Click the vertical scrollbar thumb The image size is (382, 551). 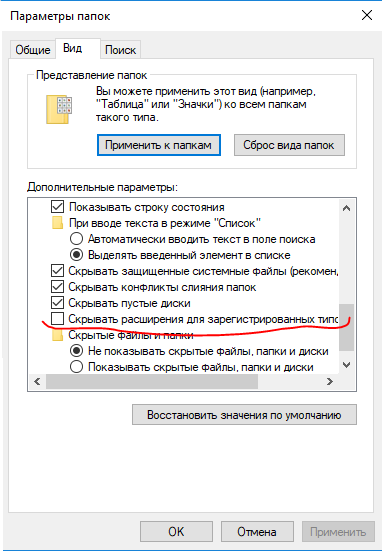coord(347,327)
